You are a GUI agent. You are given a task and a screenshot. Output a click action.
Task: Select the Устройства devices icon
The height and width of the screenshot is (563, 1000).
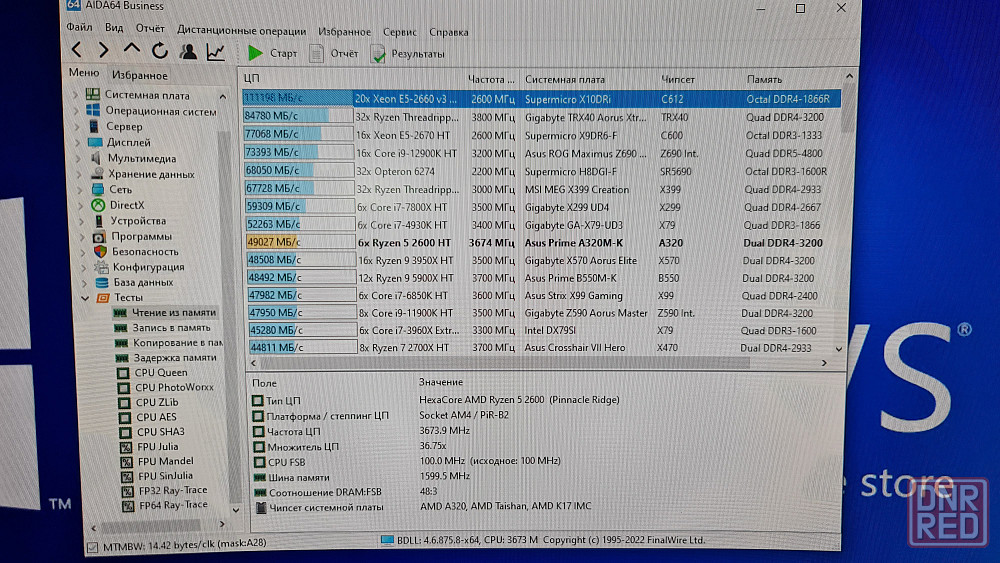point(99,221)
